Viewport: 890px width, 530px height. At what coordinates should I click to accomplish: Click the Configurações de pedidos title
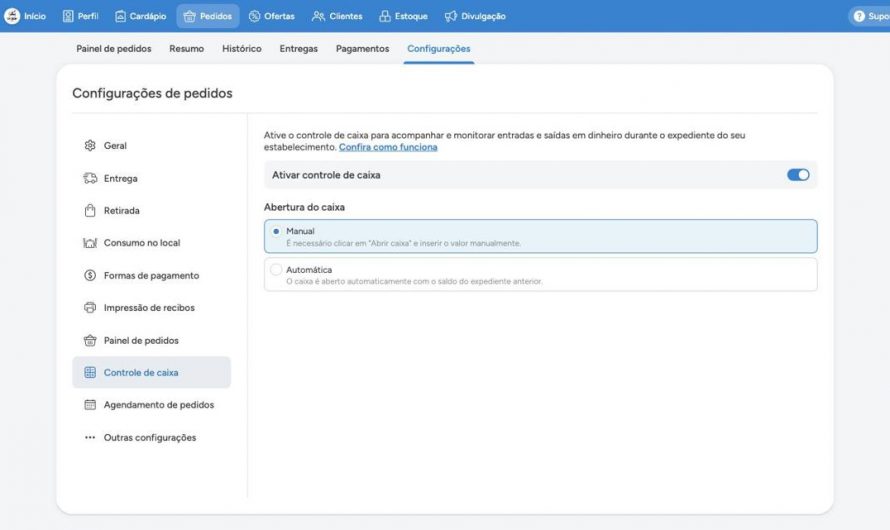pos(152,93)
